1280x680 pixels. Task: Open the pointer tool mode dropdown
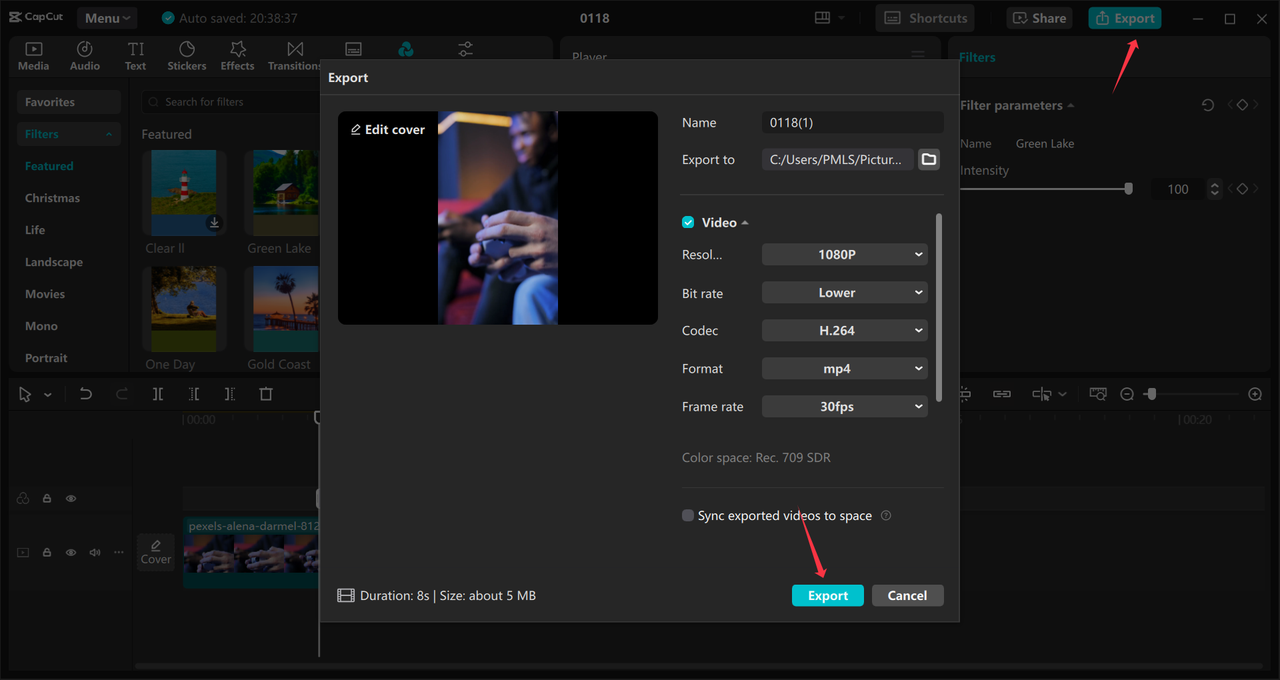(48, 395)
